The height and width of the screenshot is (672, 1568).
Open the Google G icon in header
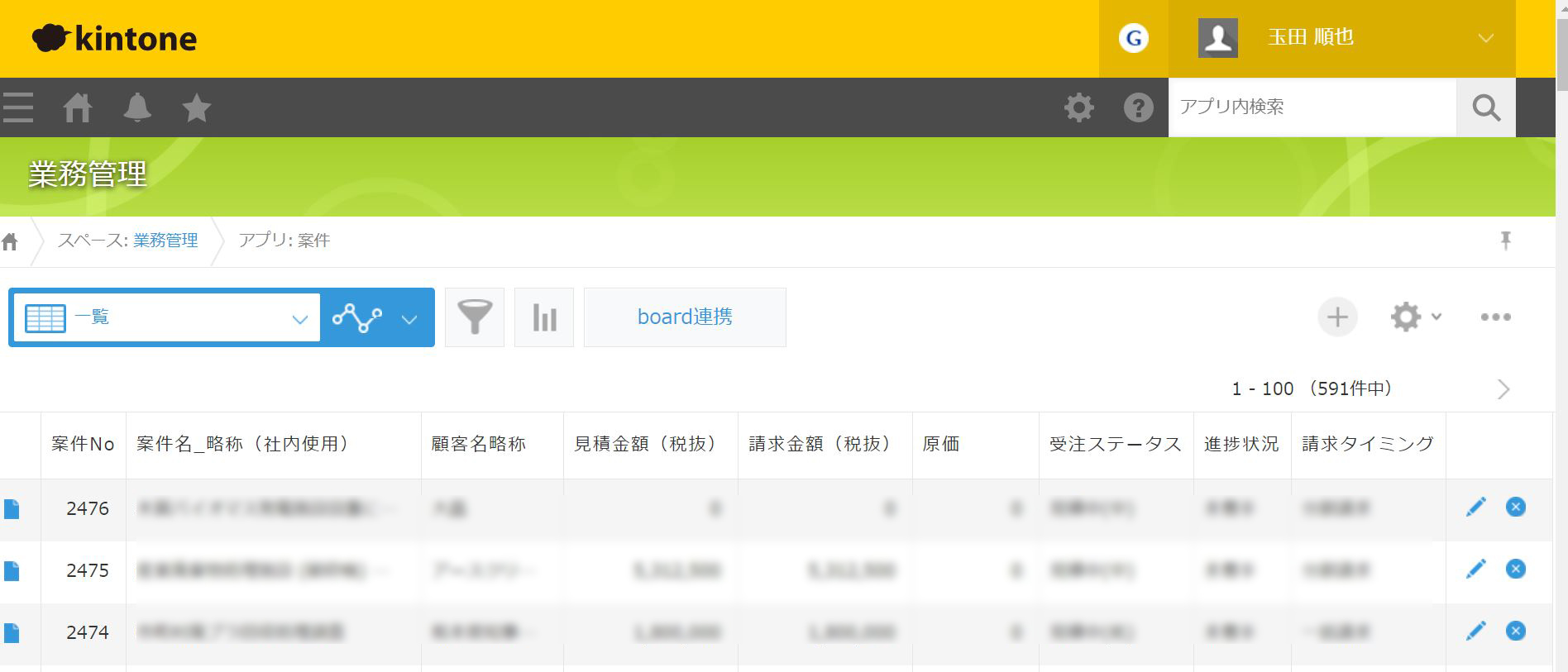pyautogui.click(x=1133, y=38)
